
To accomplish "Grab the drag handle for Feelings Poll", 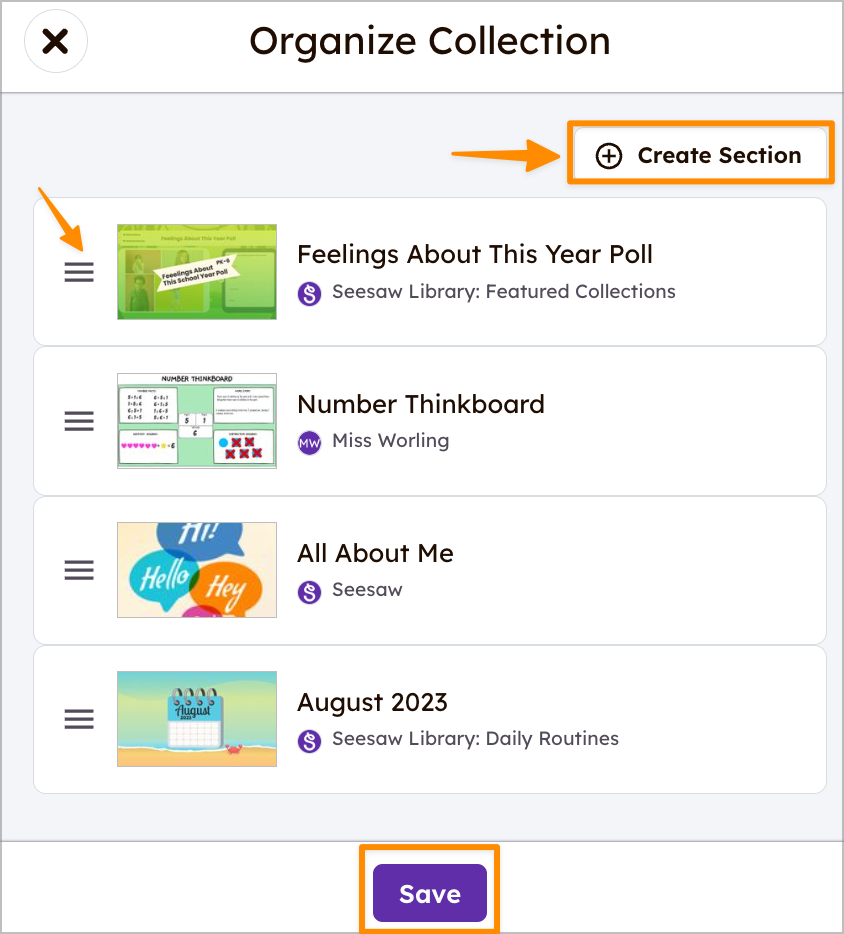I will click(x=79, y=272).
